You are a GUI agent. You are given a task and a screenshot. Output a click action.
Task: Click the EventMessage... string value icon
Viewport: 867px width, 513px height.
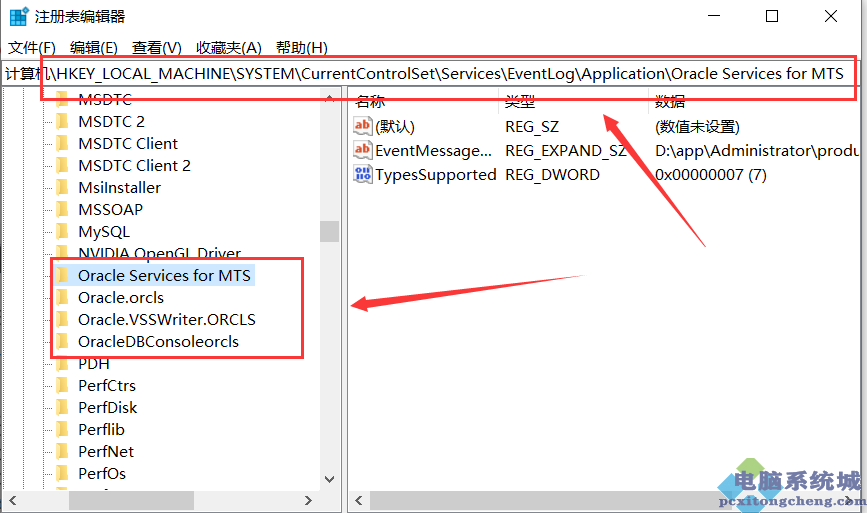click(363, 150)
